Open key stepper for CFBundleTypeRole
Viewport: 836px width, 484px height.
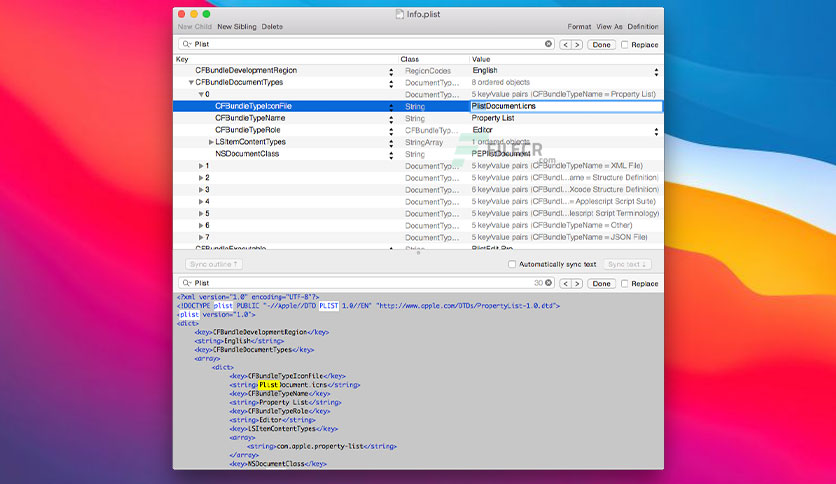click(391, 131)
